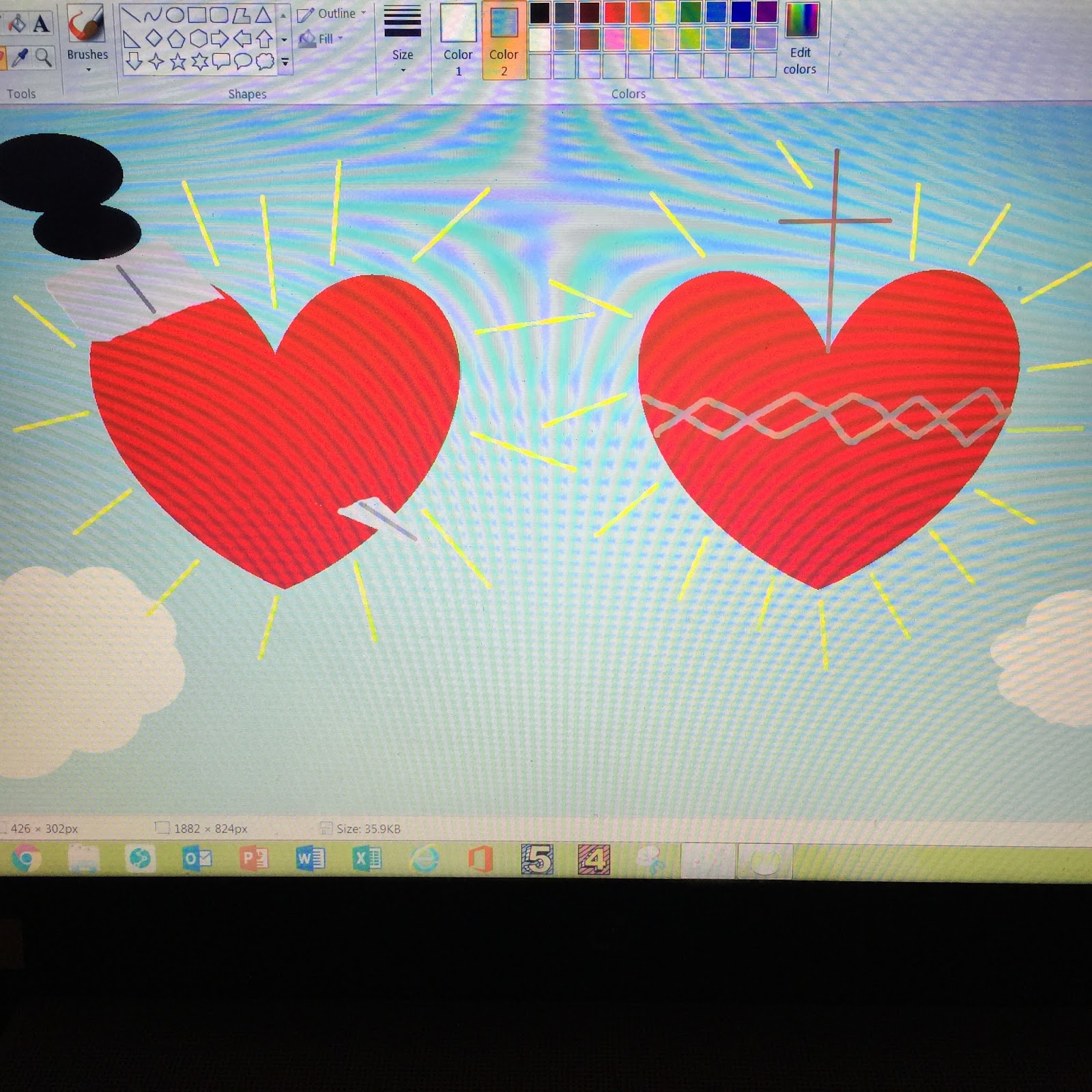The image size is (1092, 1092).
Task: Click the number 5 taskbar icon
Action: (x=537, y=859)
